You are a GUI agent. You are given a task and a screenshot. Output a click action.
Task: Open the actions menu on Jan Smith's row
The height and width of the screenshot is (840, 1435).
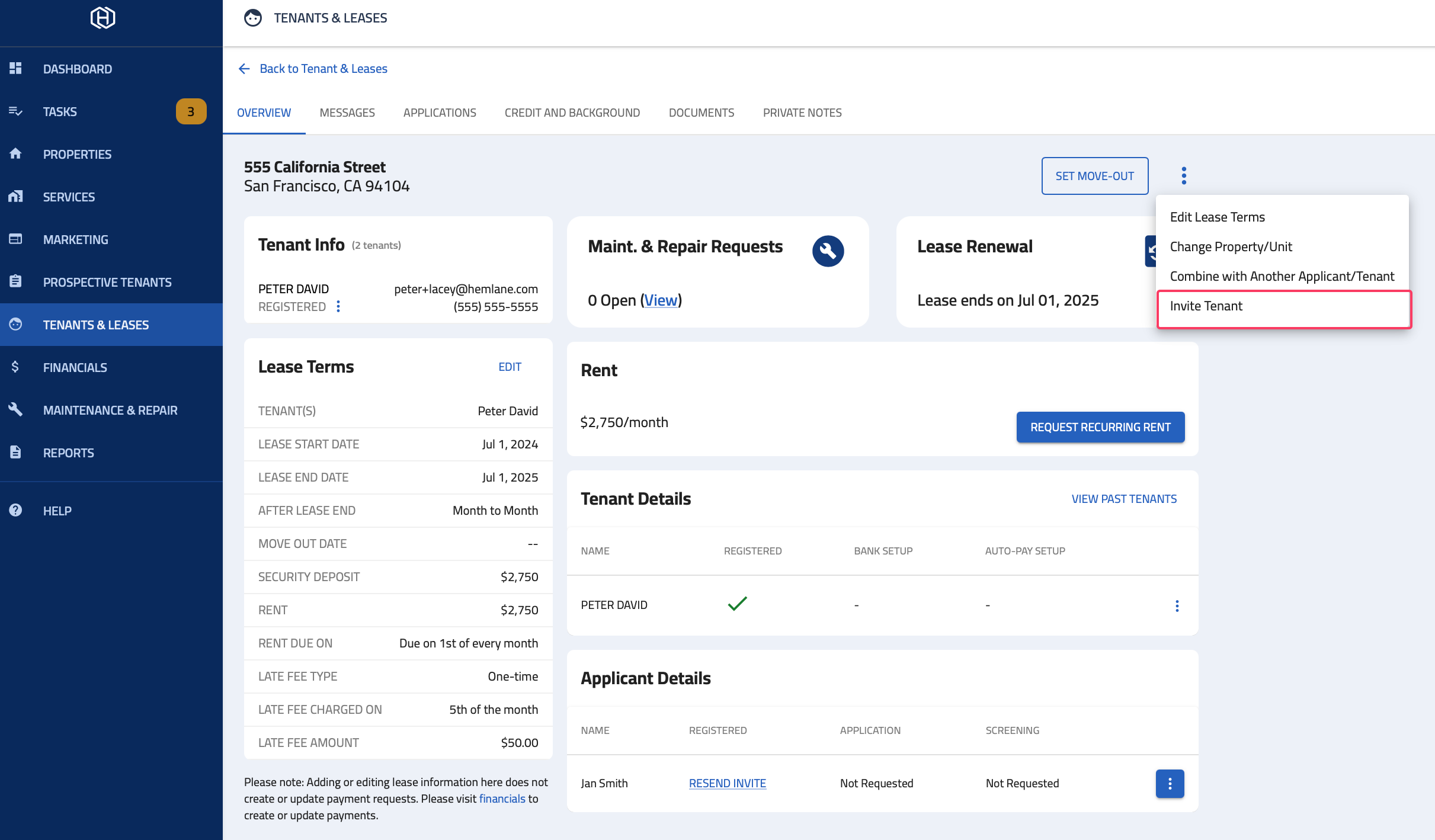click(1170, 783)
